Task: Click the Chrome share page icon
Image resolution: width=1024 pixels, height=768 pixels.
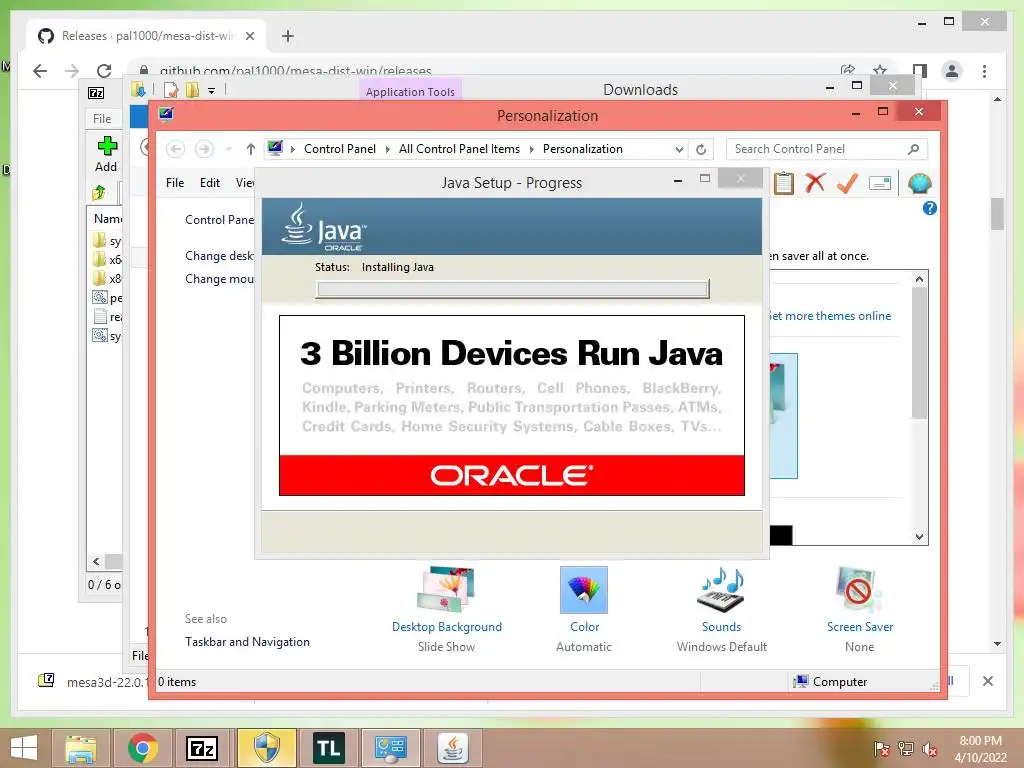Action: coord(848,70)
